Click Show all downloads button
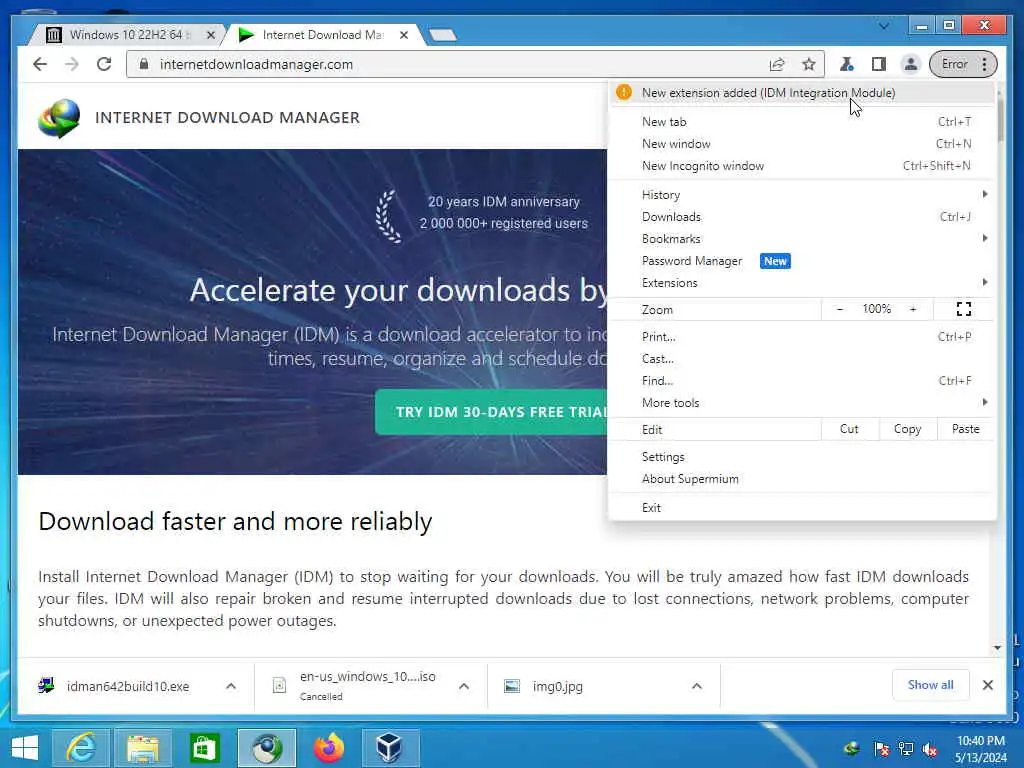Screen dimensions: 1024x768 931,685
